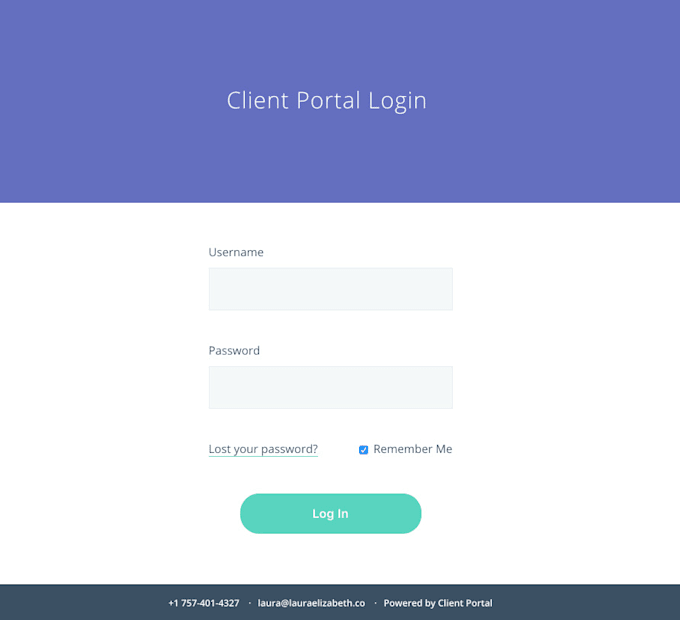Select the blue checkmark box beside Remember Me

coord(363,450)
